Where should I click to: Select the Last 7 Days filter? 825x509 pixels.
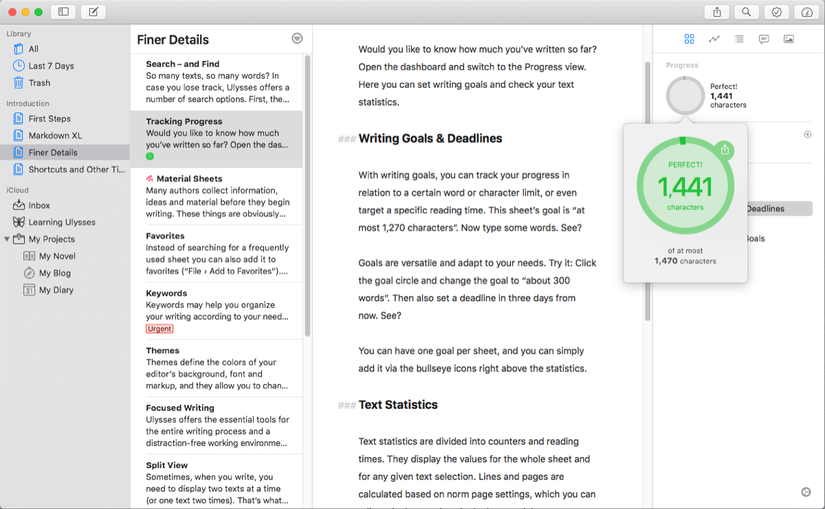tap(65, 66)
